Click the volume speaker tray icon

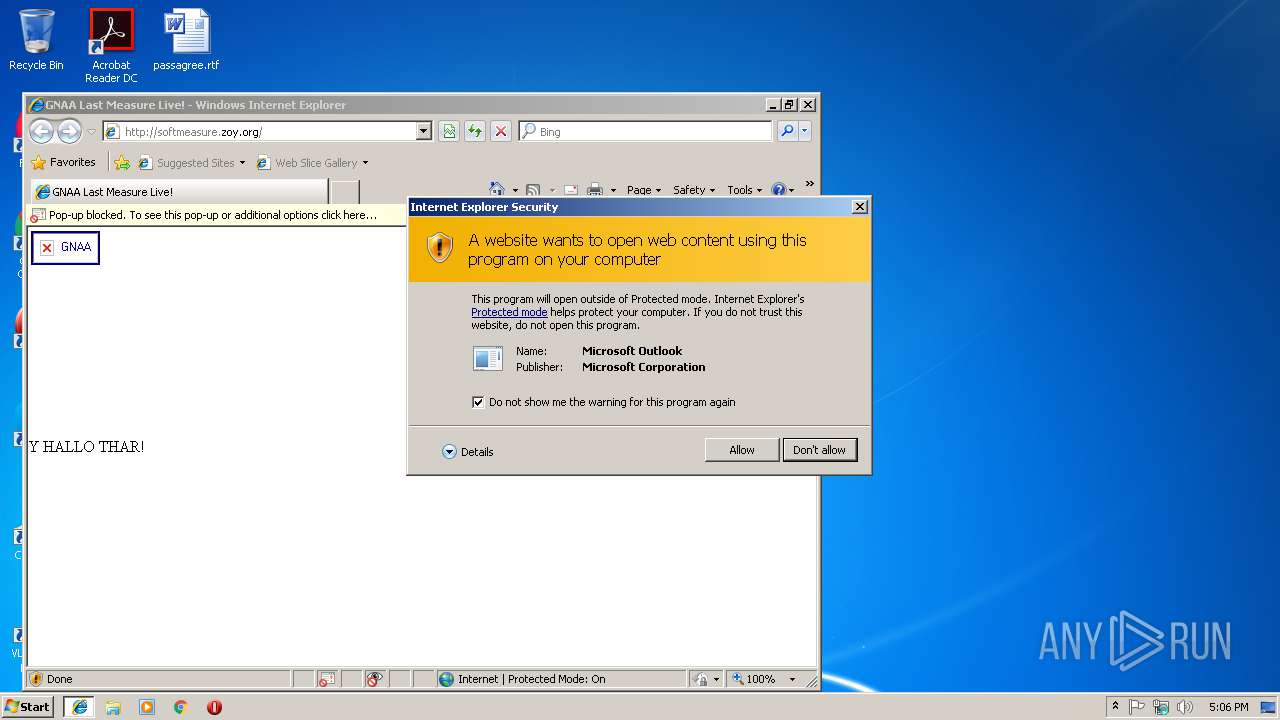coord(1185,707)
